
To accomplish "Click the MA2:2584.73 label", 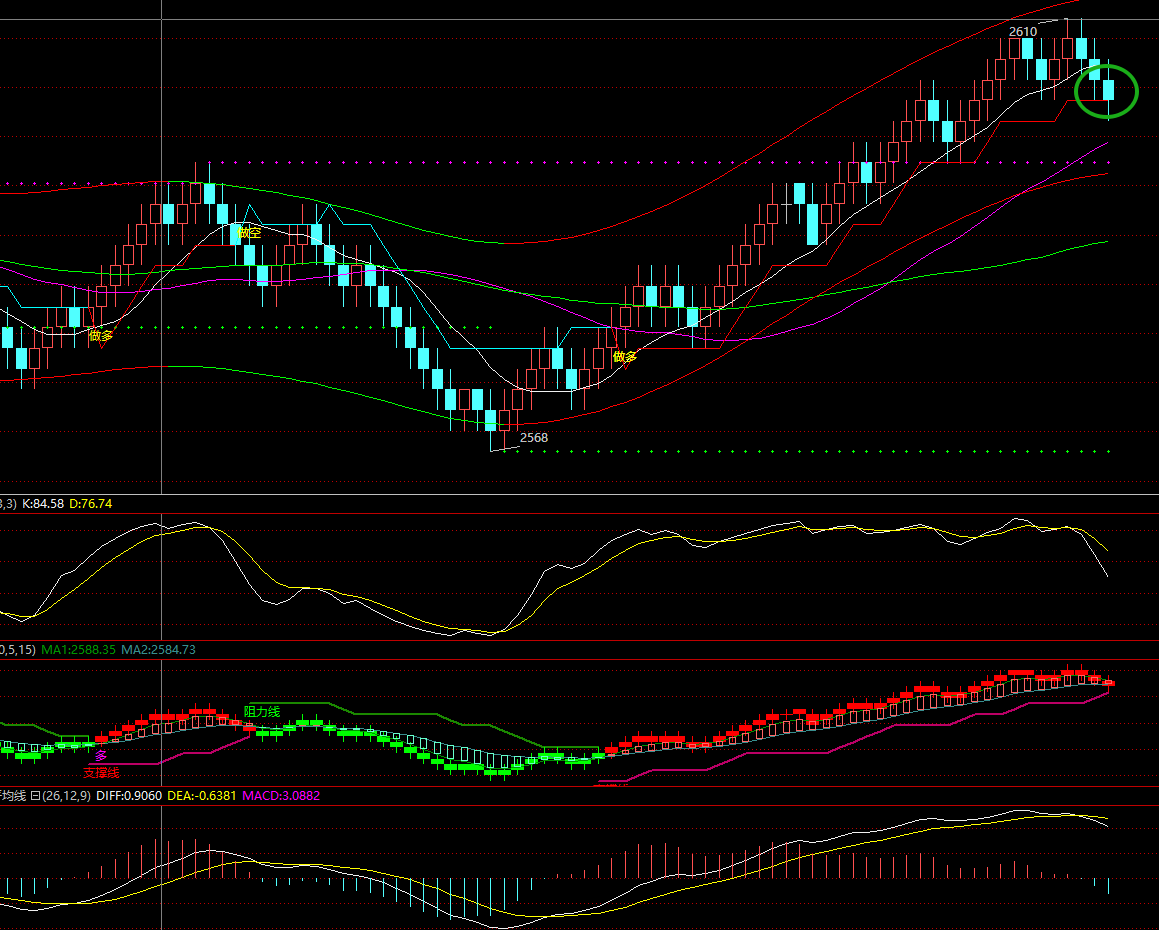I will coord(158,650).
